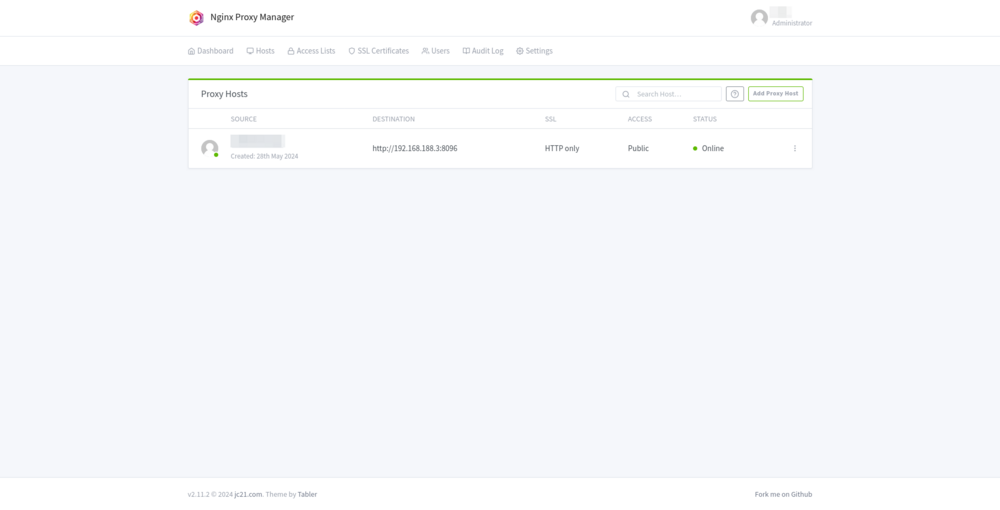The height and width of the screenshot is (510, 1000).
Task: Click the Add Proxy Host button
Action: [x=776, y=94]
